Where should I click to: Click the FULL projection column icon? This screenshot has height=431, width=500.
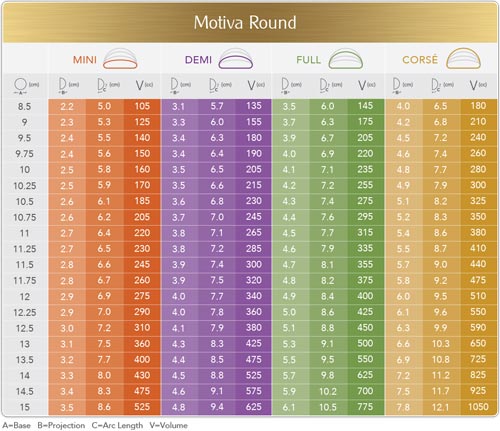[x=285, y=86]
